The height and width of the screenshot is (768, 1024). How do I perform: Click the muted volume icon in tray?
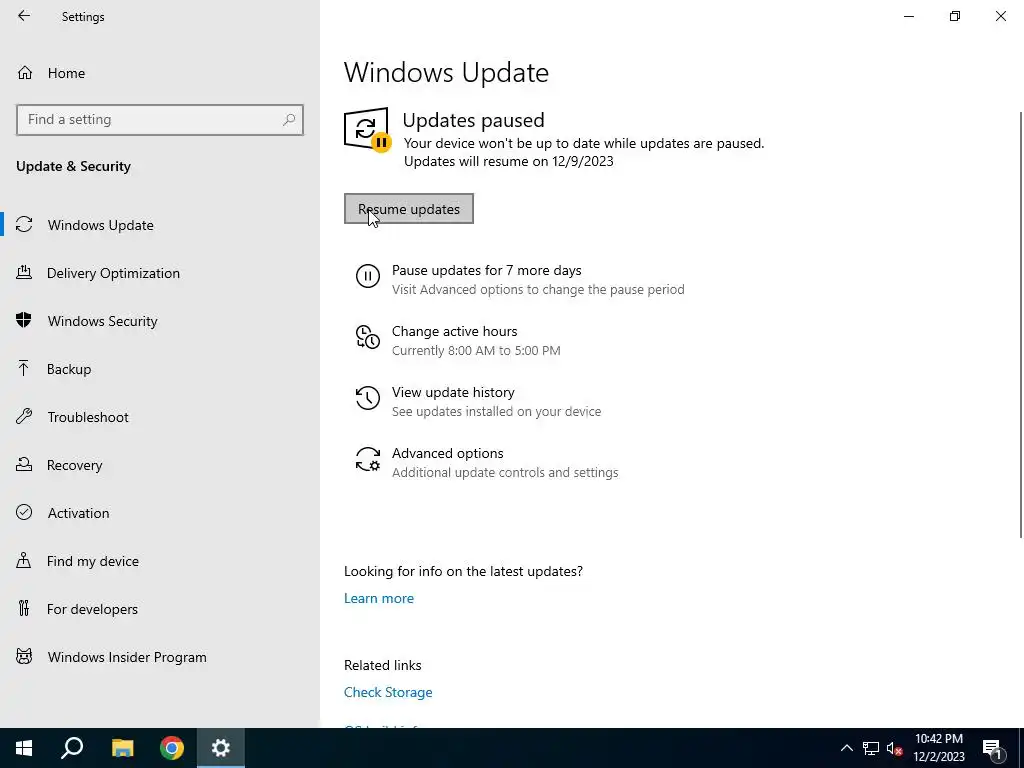tap(895, 748)
